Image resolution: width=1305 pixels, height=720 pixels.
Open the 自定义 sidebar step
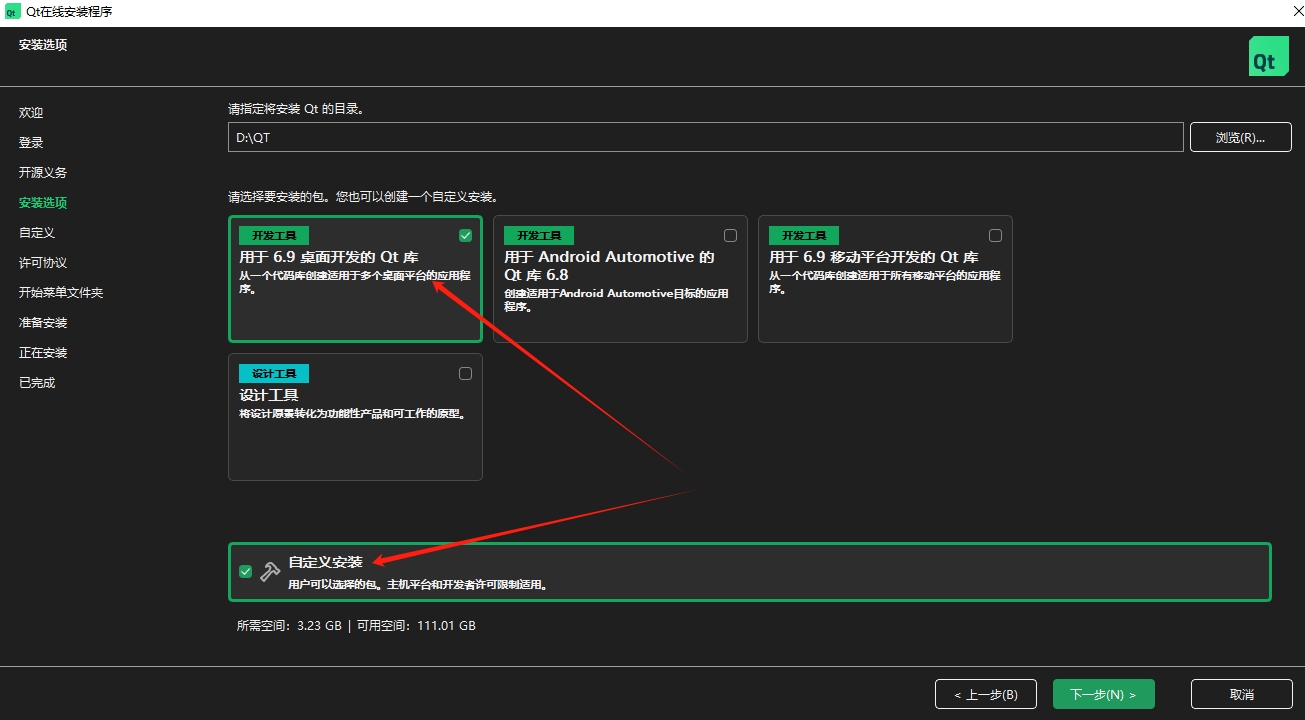click(37, 232)
